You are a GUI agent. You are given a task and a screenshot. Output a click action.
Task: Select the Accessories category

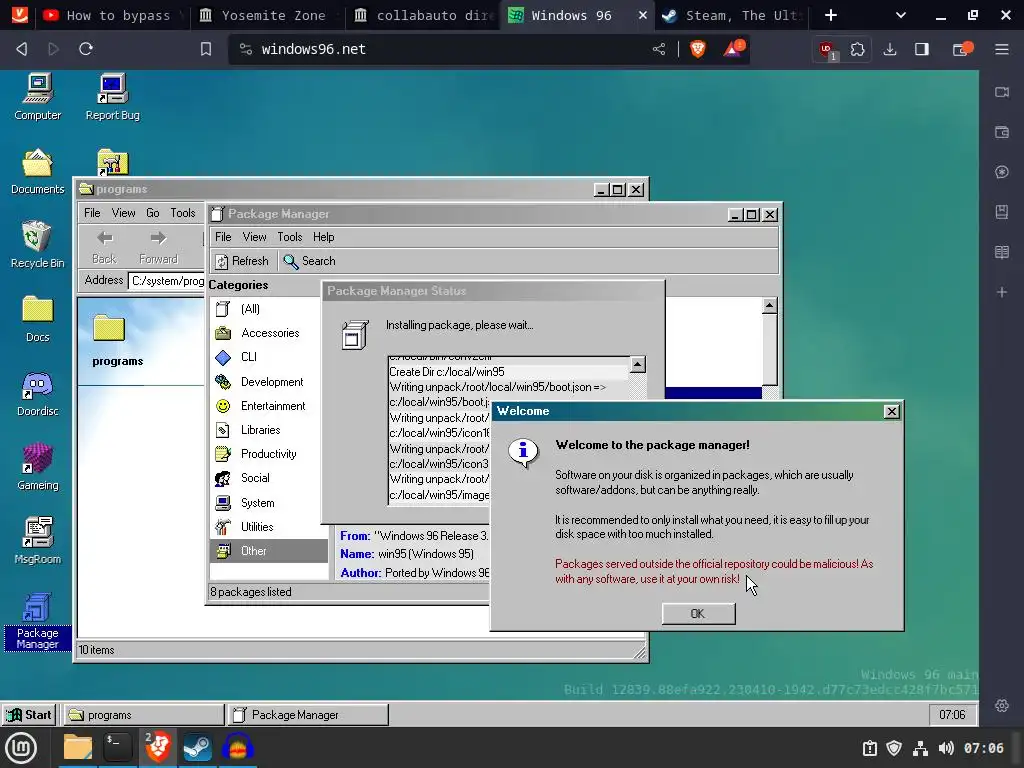pos(269,333)
